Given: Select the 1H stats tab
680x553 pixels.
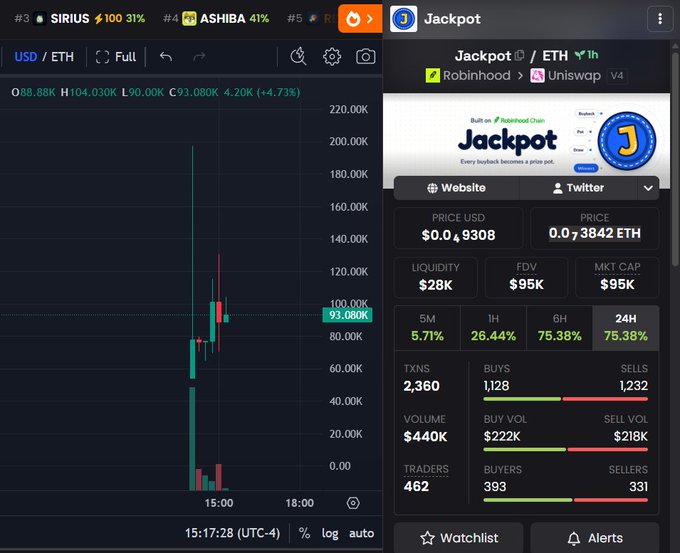Looking at the screenshot, I should [494, 328].
